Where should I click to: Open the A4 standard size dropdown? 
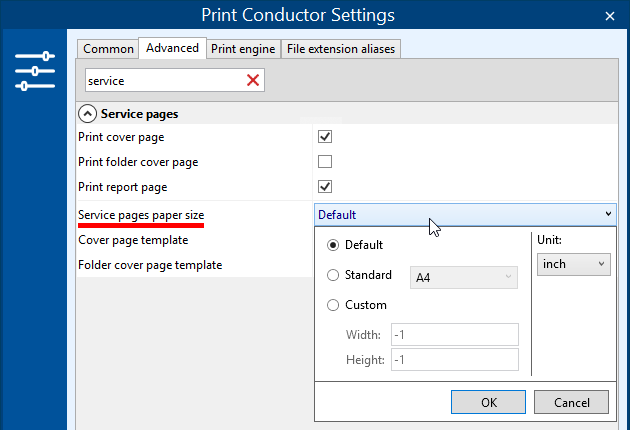[464, 277]
